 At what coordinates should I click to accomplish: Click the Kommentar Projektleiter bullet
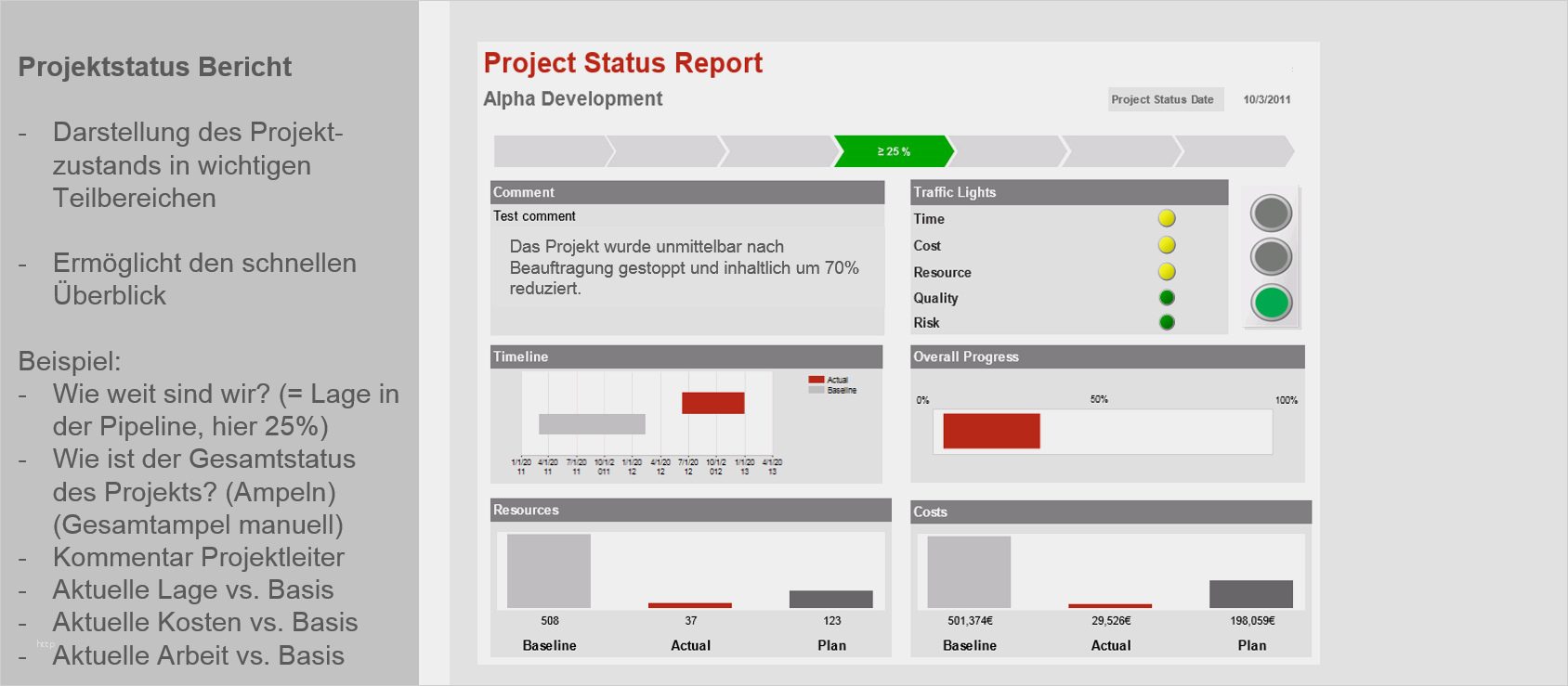199,557
